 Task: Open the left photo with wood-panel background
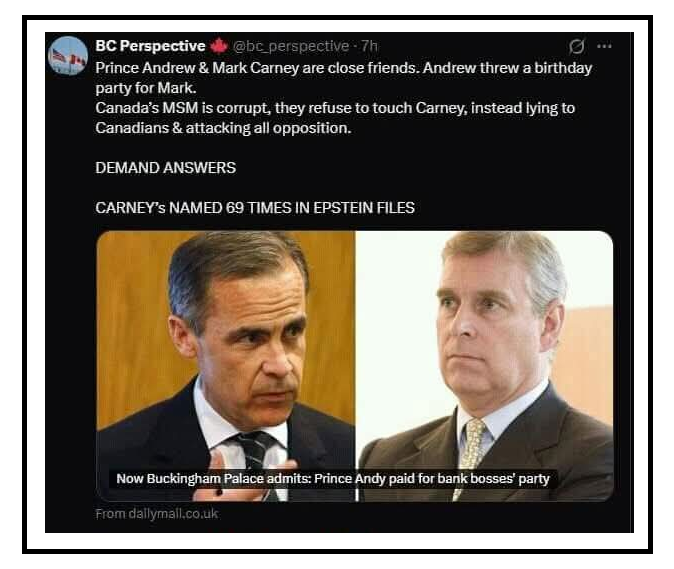click(226, 366)
